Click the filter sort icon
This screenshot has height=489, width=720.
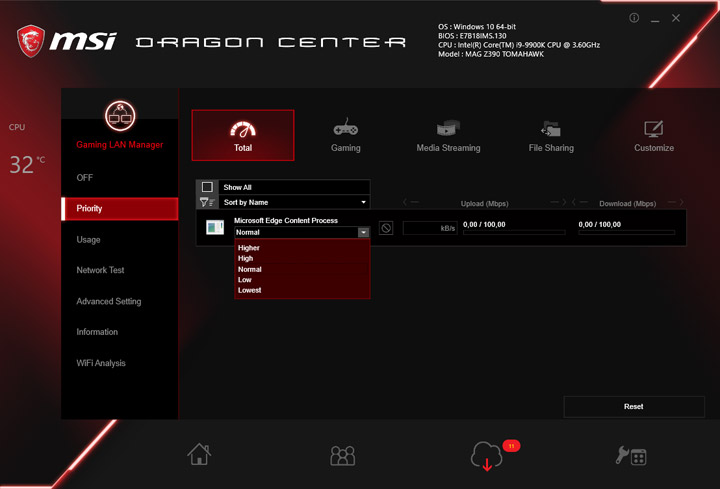click(x=207, y=202)
